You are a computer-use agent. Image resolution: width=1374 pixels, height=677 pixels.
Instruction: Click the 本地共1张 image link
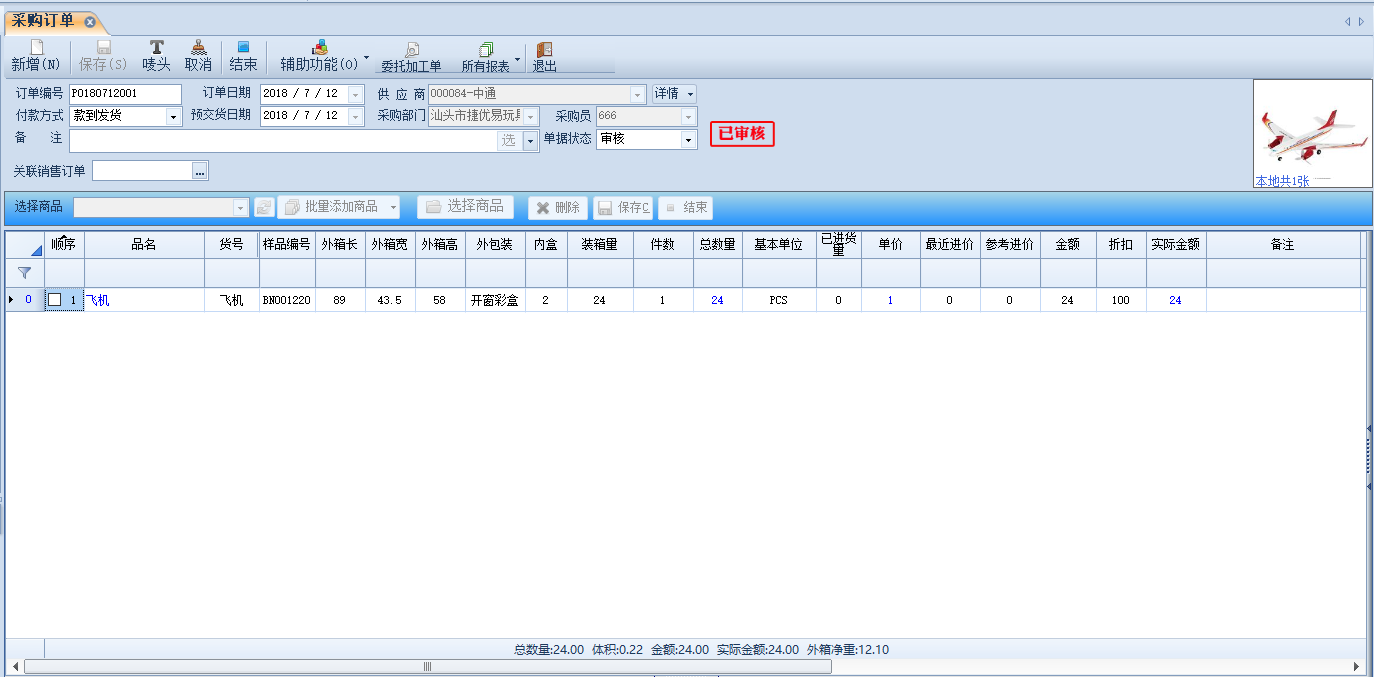click(1282, 182)
